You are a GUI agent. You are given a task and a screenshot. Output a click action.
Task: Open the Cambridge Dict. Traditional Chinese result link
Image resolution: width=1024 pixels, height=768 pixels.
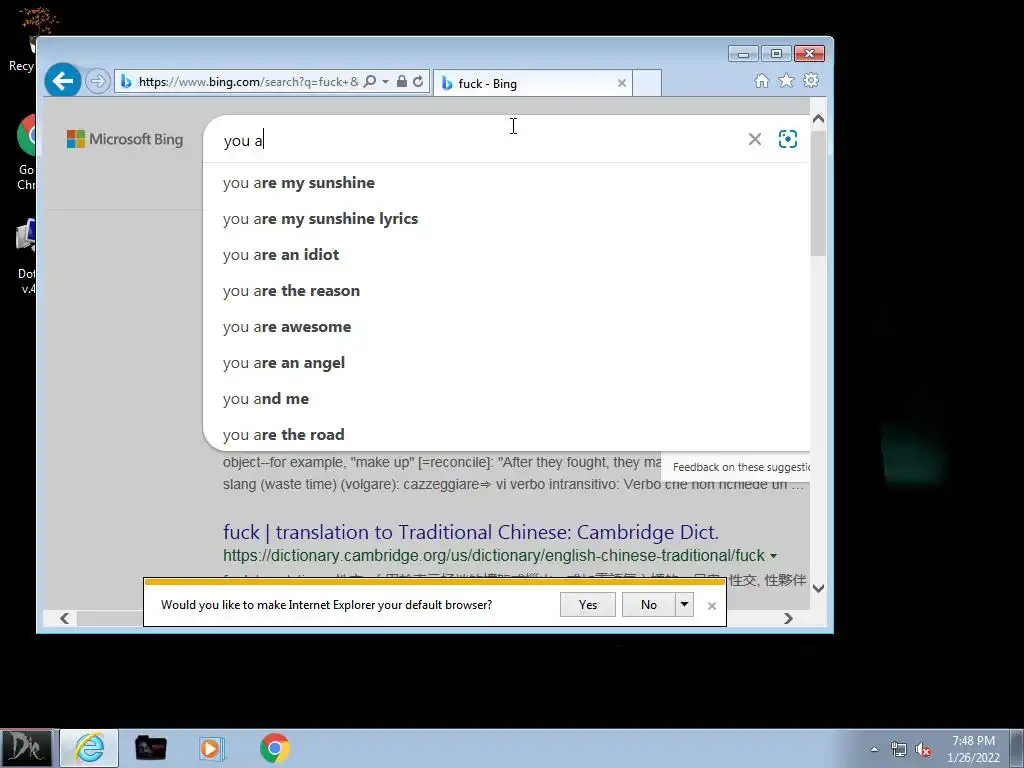[x=470, y=532]
